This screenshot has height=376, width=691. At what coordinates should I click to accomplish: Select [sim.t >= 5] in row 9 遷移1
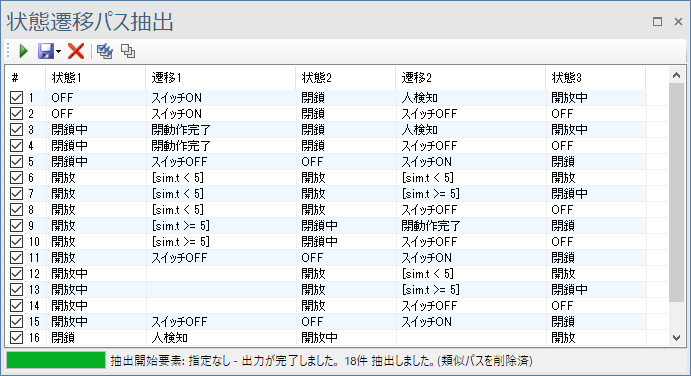pos(181,226)
